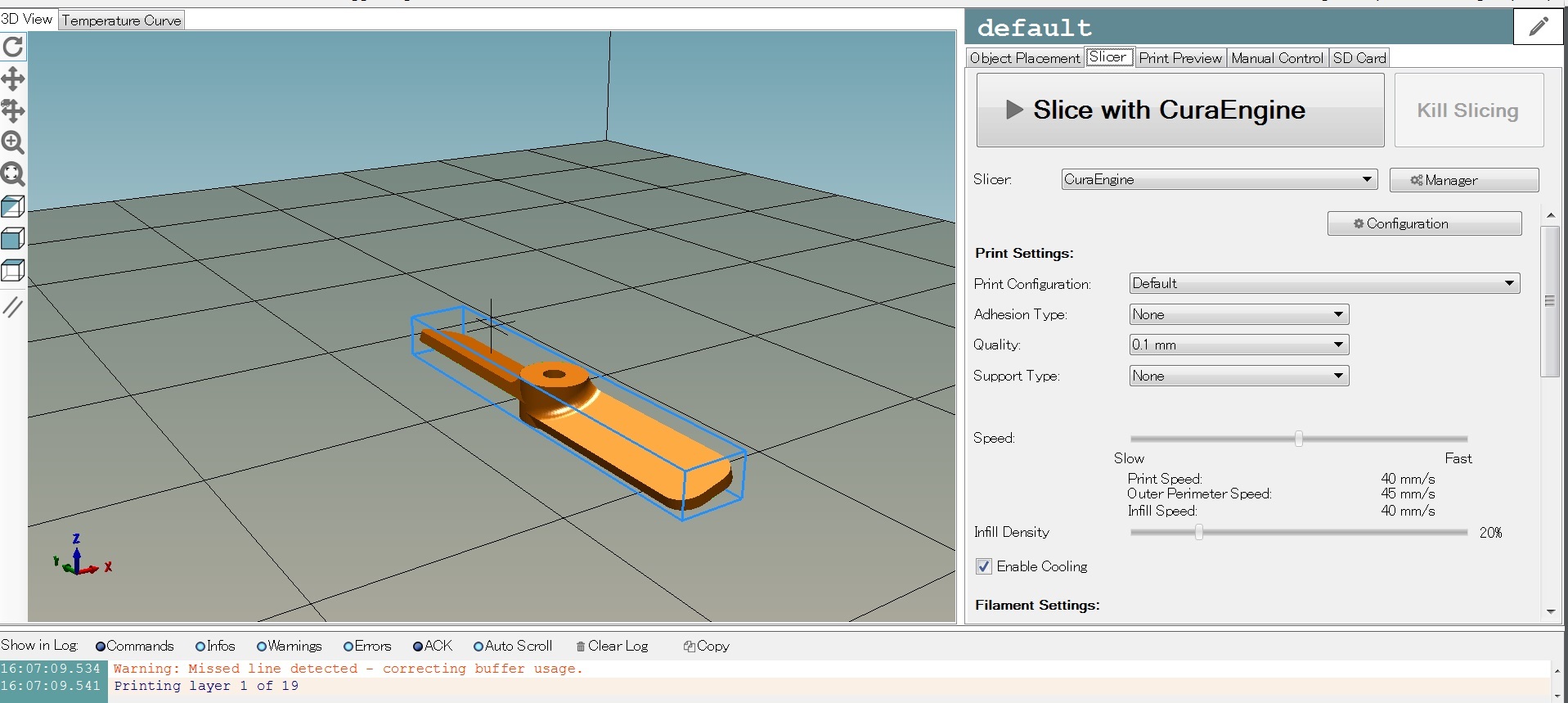Activate the Zoom view magnifier tool

pyautogui.click(x=13, y=142)
